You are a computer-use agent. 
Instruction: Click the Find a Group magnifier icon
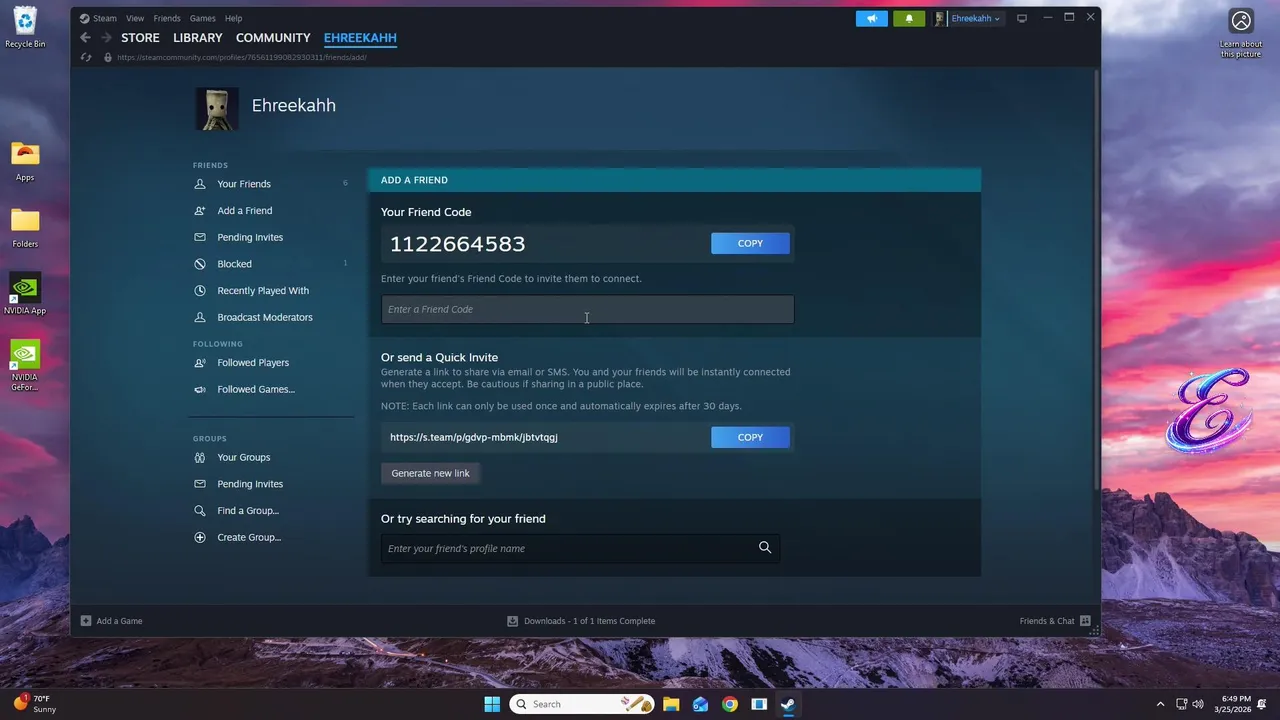(x=200, y=511)
